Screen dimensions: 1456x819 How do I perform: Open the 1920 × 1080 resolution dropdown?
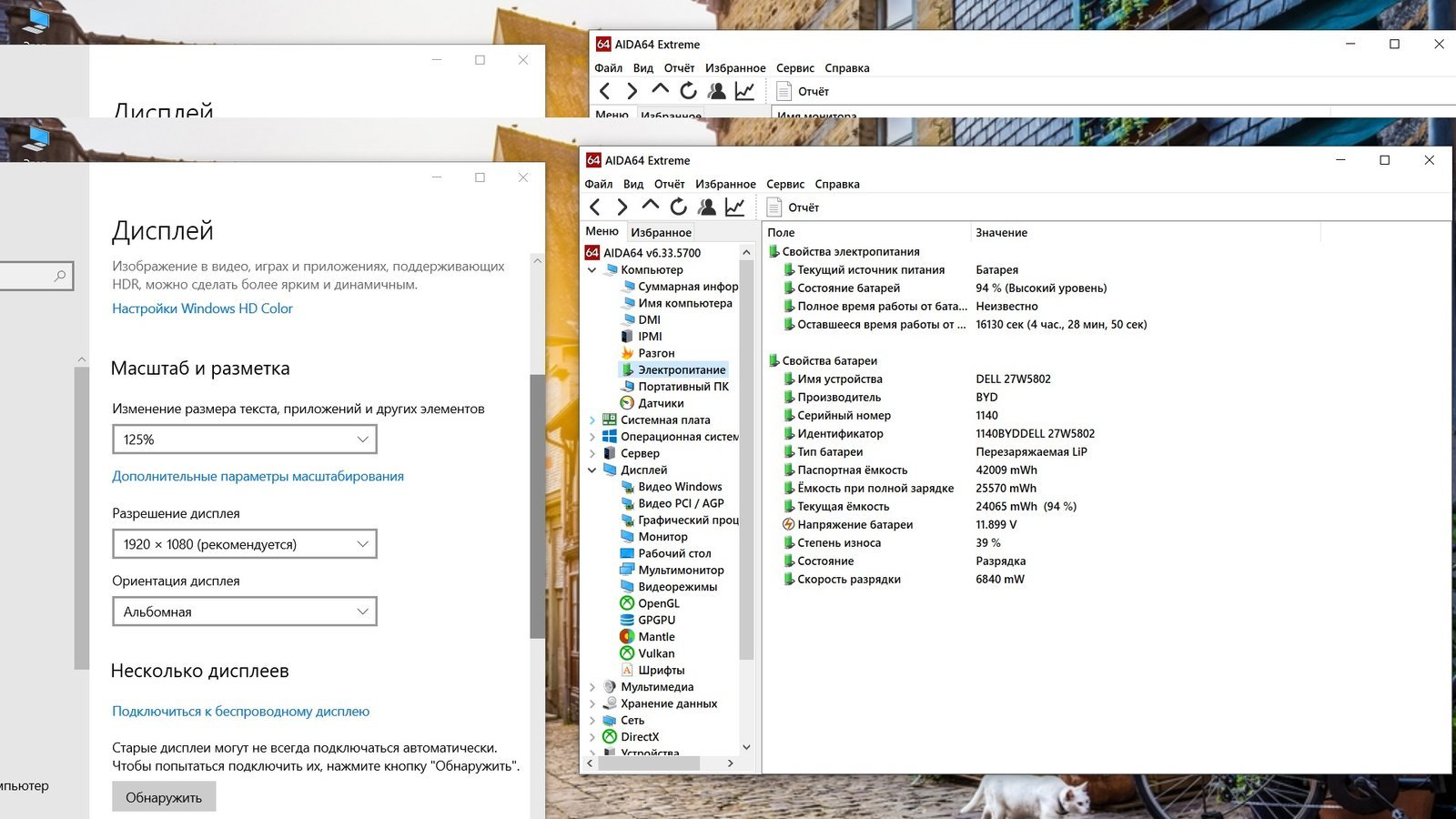click(x=244, y=544)
